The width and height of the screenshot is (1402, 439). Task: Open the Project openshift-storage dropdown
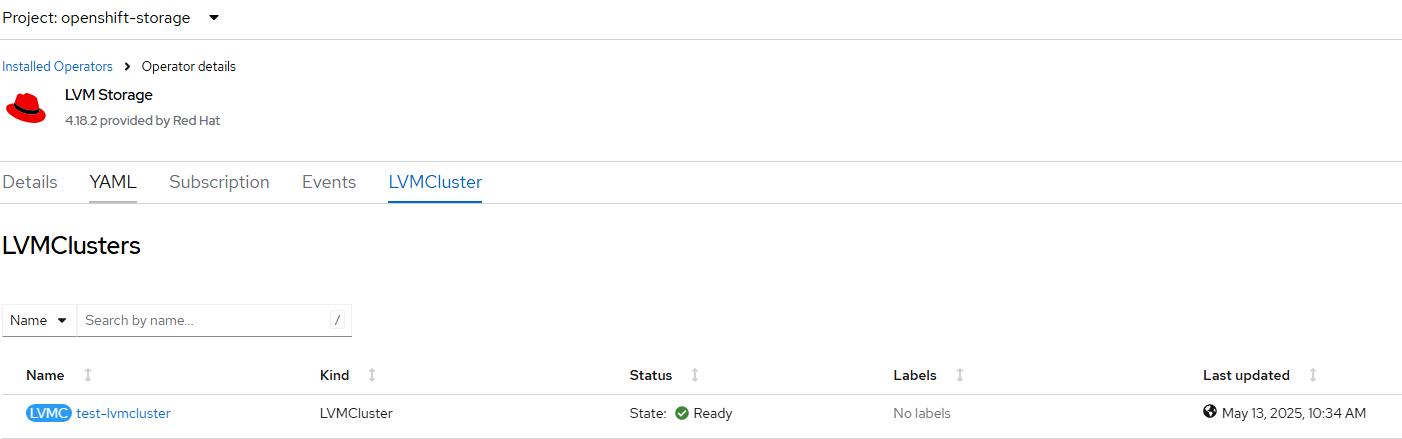(111, 18)
